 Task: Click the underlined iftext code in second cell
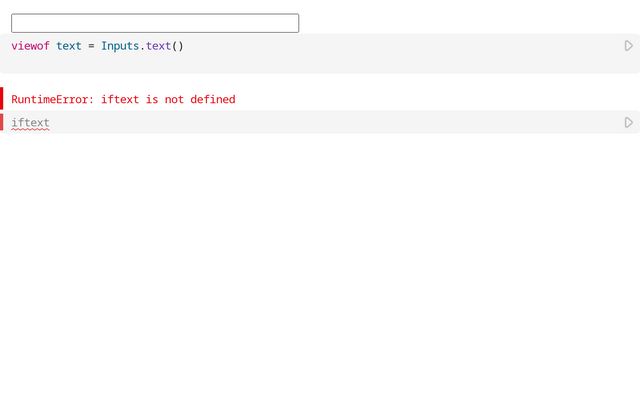[x=30, y=123]
